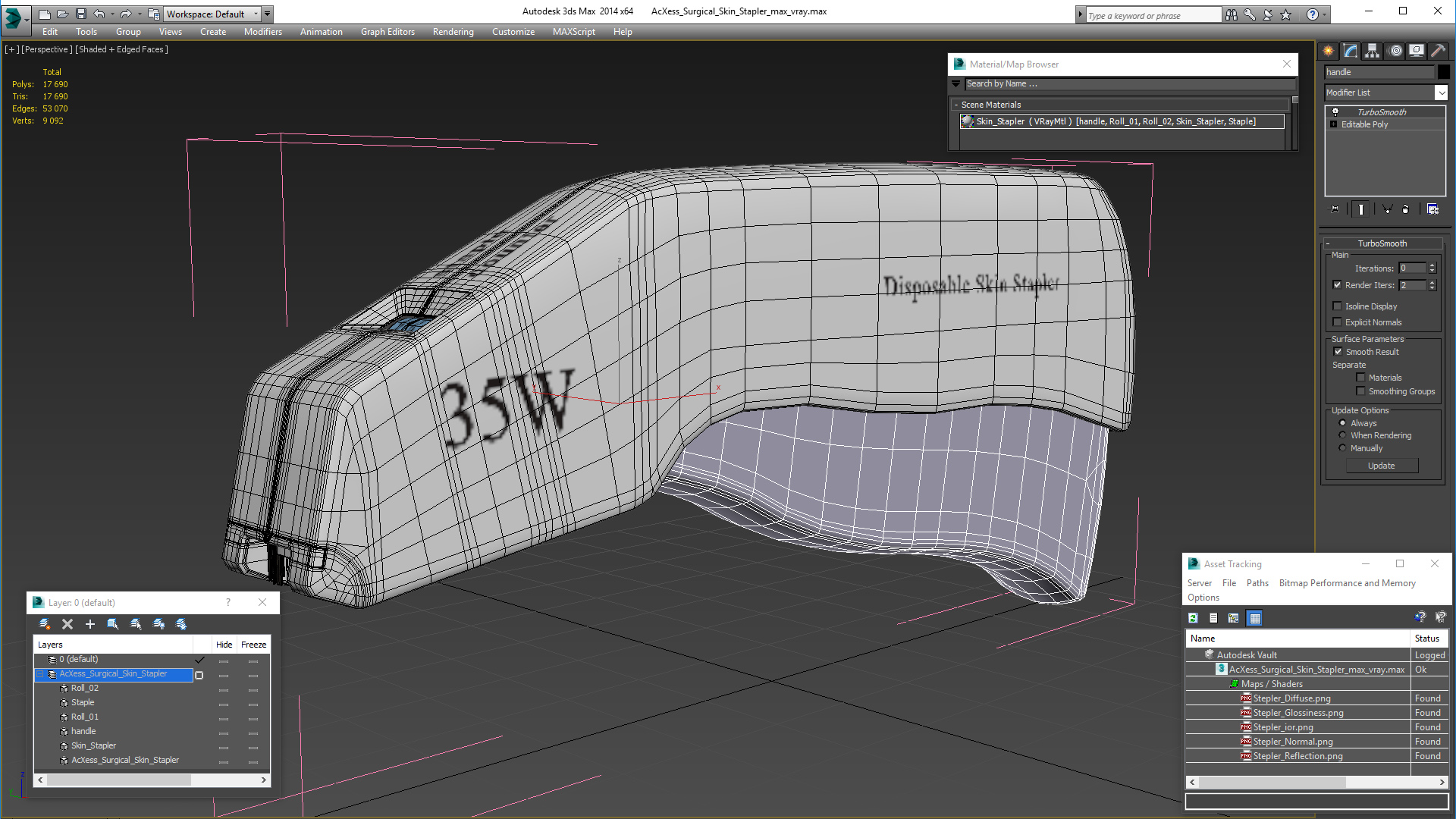The width and height of the screenshot is (1456, 819).
Task: Collapse the TurboSmooth rollout header
Action: point(1382,243)
